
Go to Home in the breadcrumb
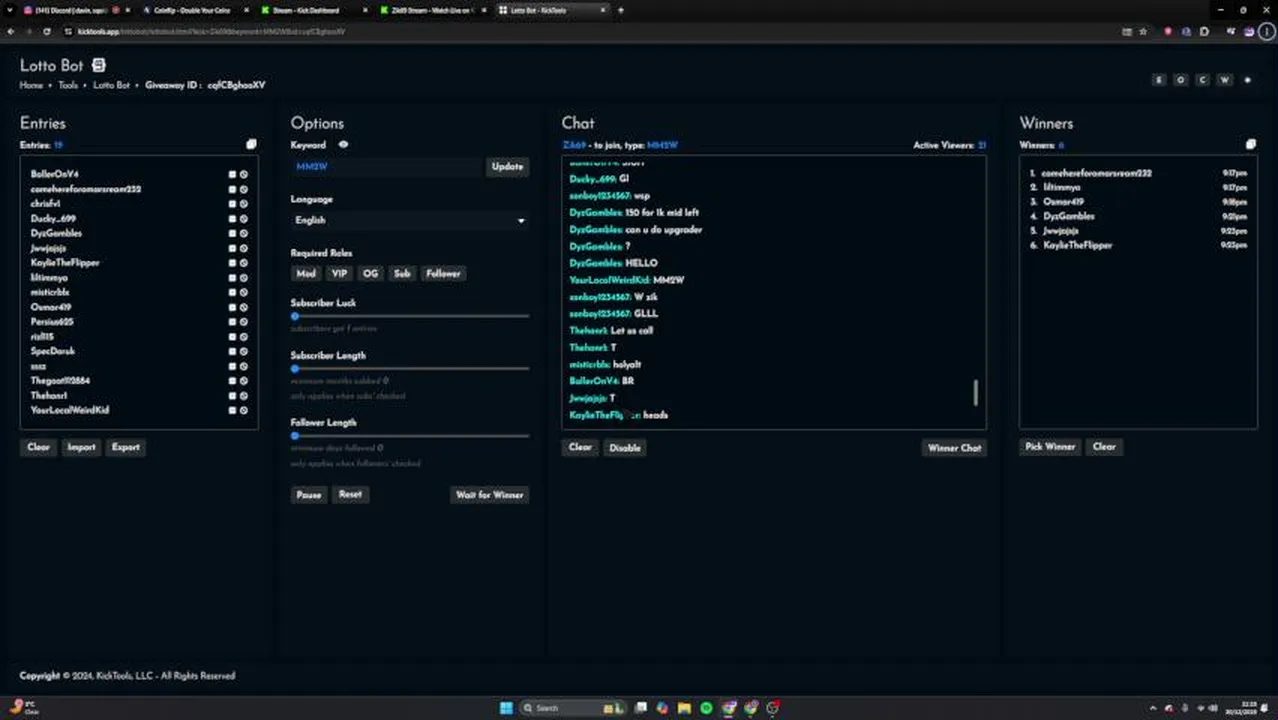pyautogui.click(x=31, y=85)
